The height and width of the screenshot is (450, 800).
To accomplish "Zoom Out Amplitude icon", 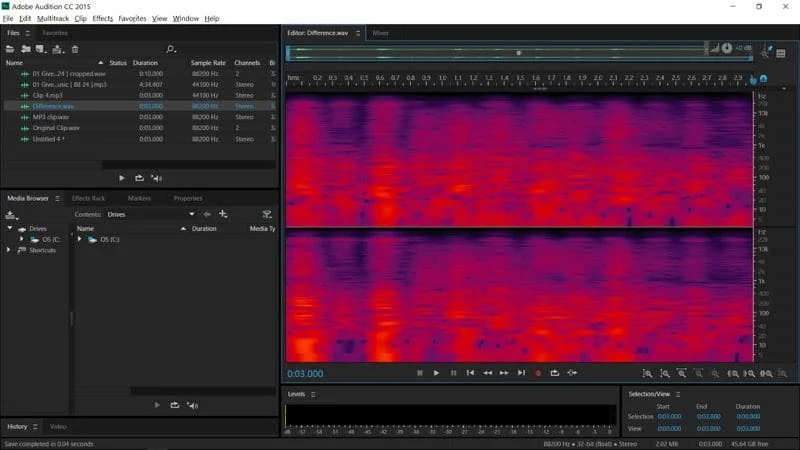I will (x=664, y=373).
